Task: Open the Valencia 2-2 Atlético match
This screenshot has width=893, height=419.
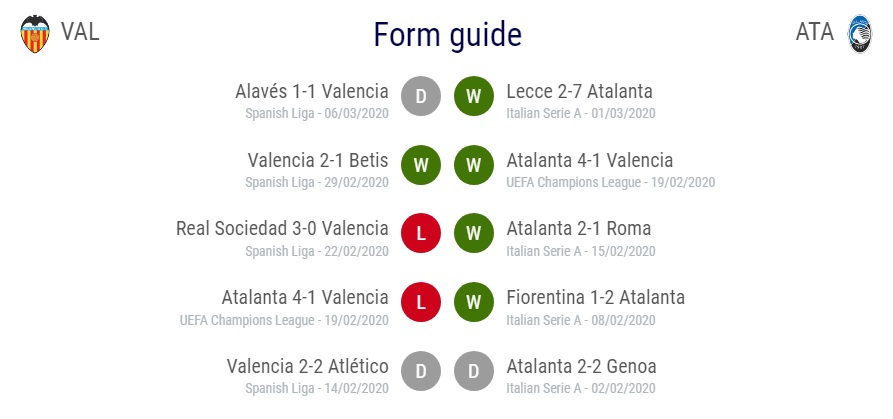Action: pyautogui.click(x=308, y=366)
